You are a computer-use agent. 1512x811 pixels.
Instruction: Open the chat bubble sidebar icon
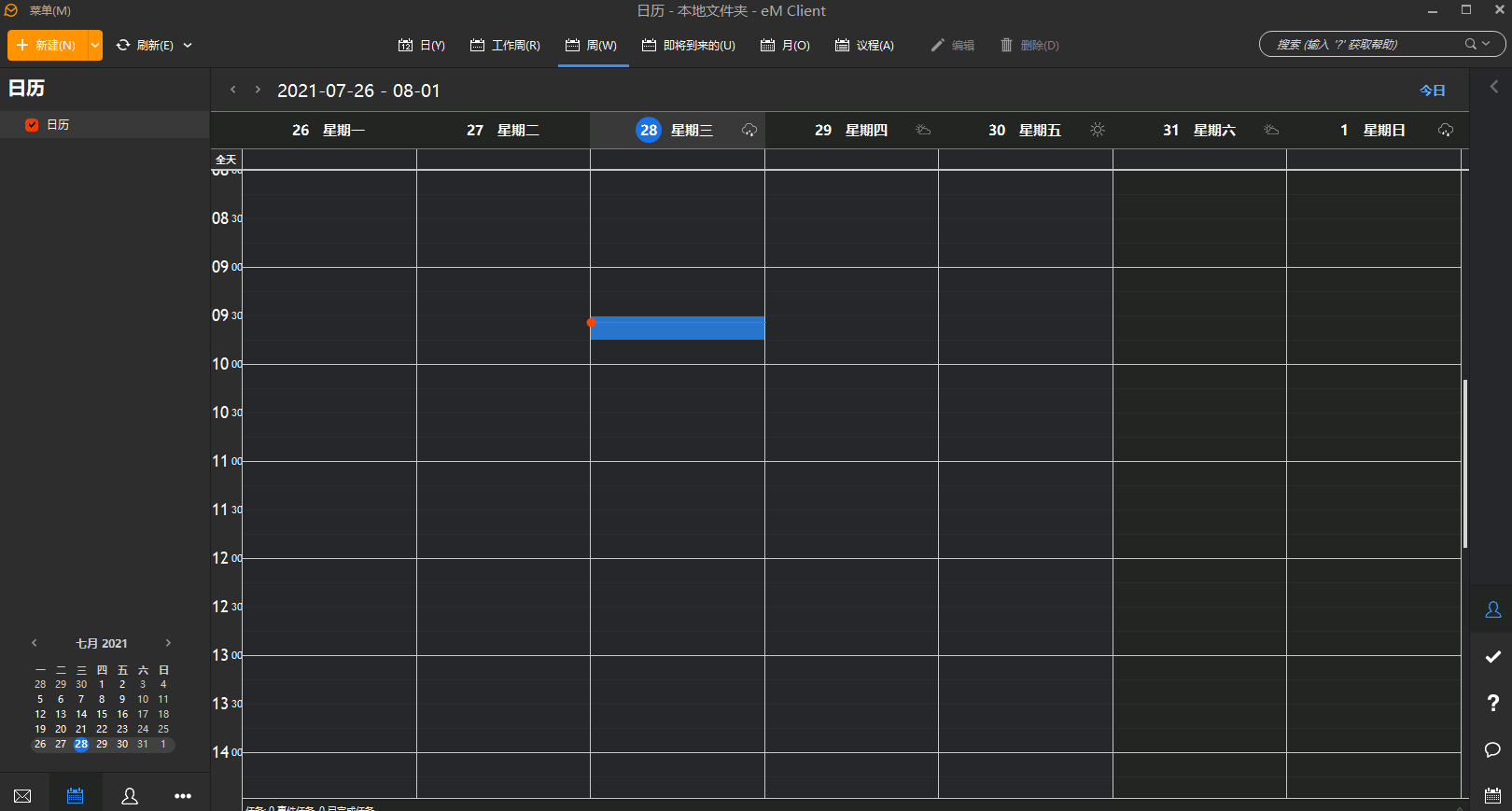[1492, 749]
